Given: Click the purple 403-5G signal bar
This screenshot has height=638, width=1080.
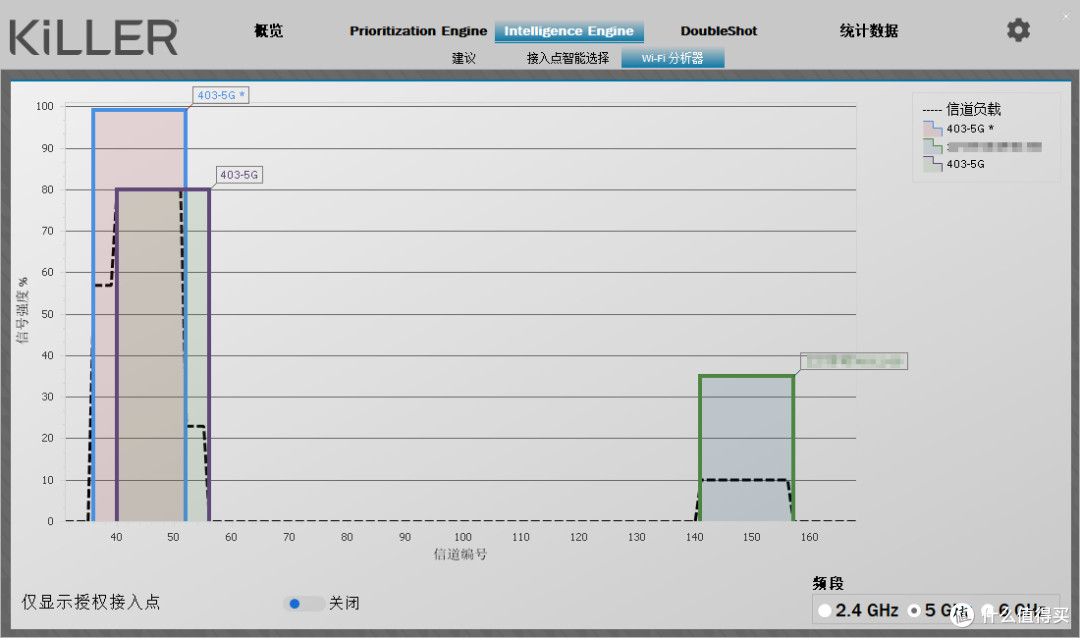Looking at the screenshot, I should click(163, 355).
